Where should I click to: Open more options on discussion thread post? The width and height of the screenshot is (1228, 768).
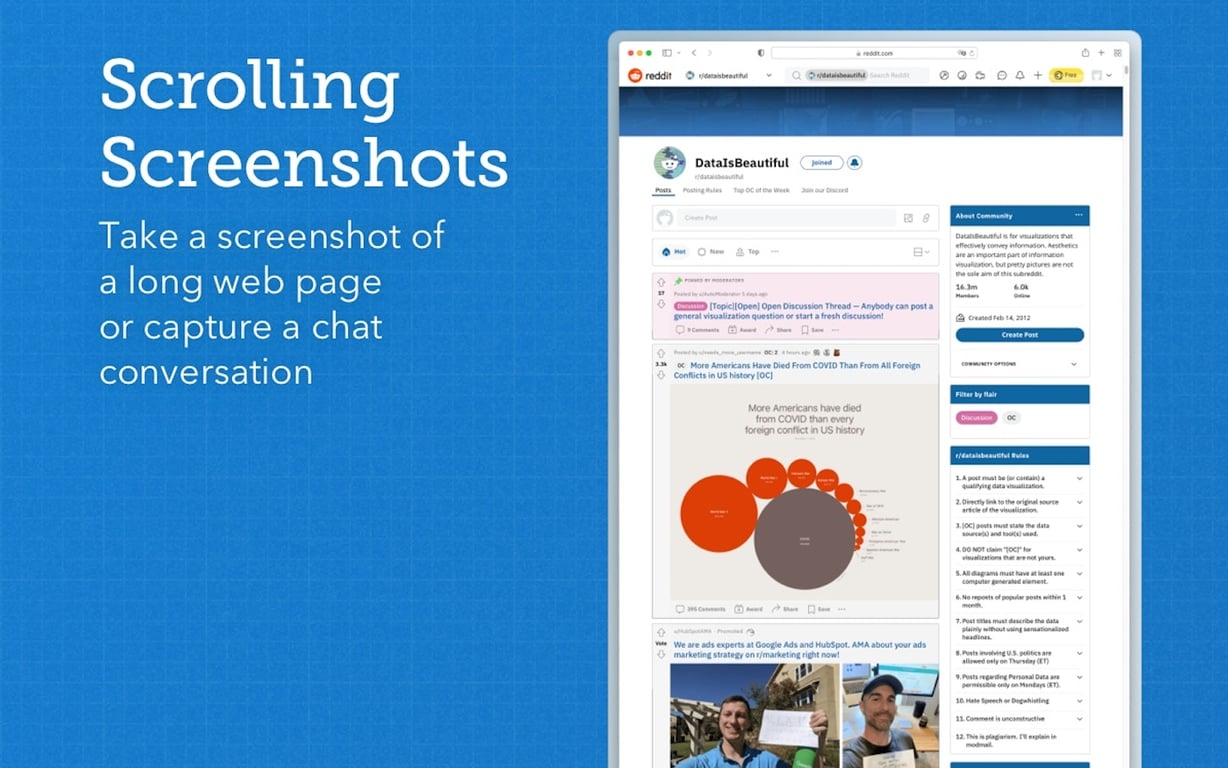point(836,329)
